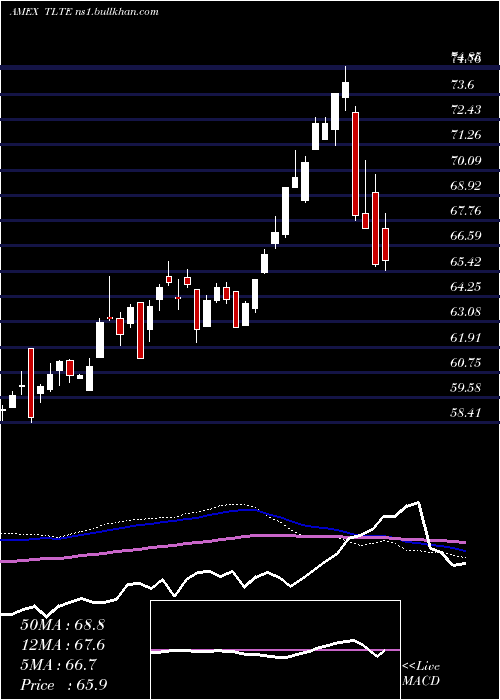Select the 58.41 price axis label
This screenshot has height=700, width=500.
click(466, 412)
